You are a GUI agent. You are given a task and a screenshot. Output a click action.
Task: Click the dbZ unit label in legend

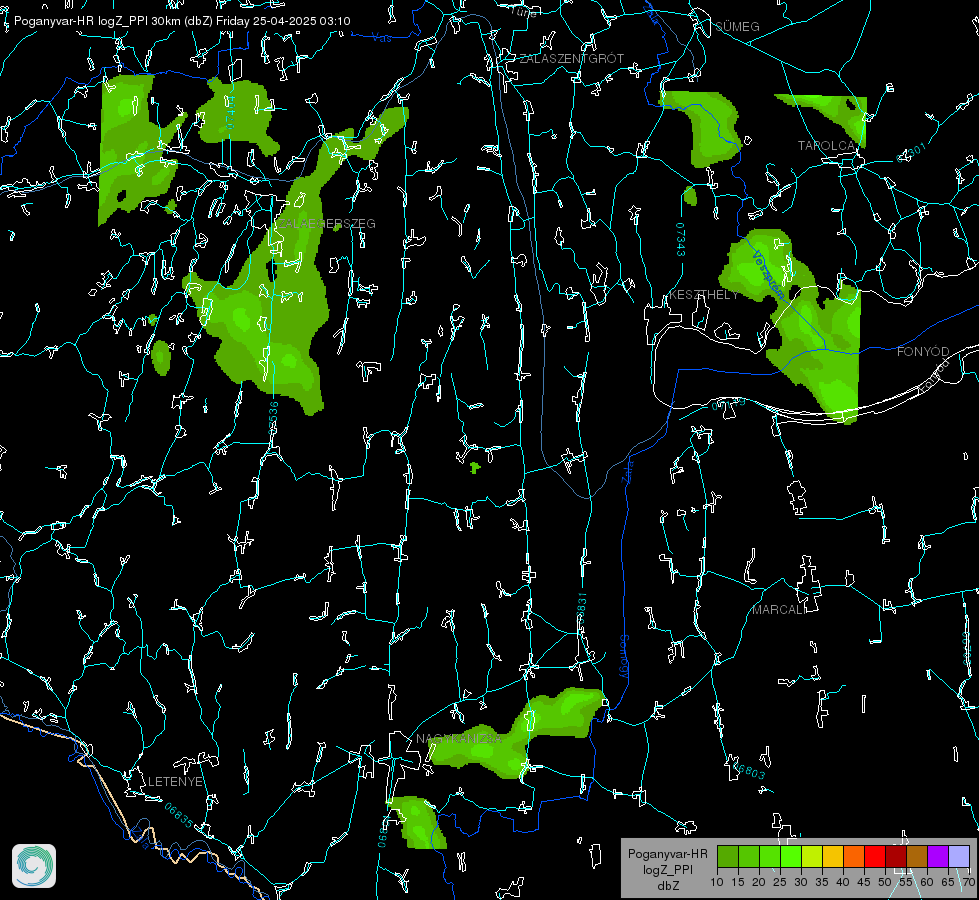[x=667, y=886]
